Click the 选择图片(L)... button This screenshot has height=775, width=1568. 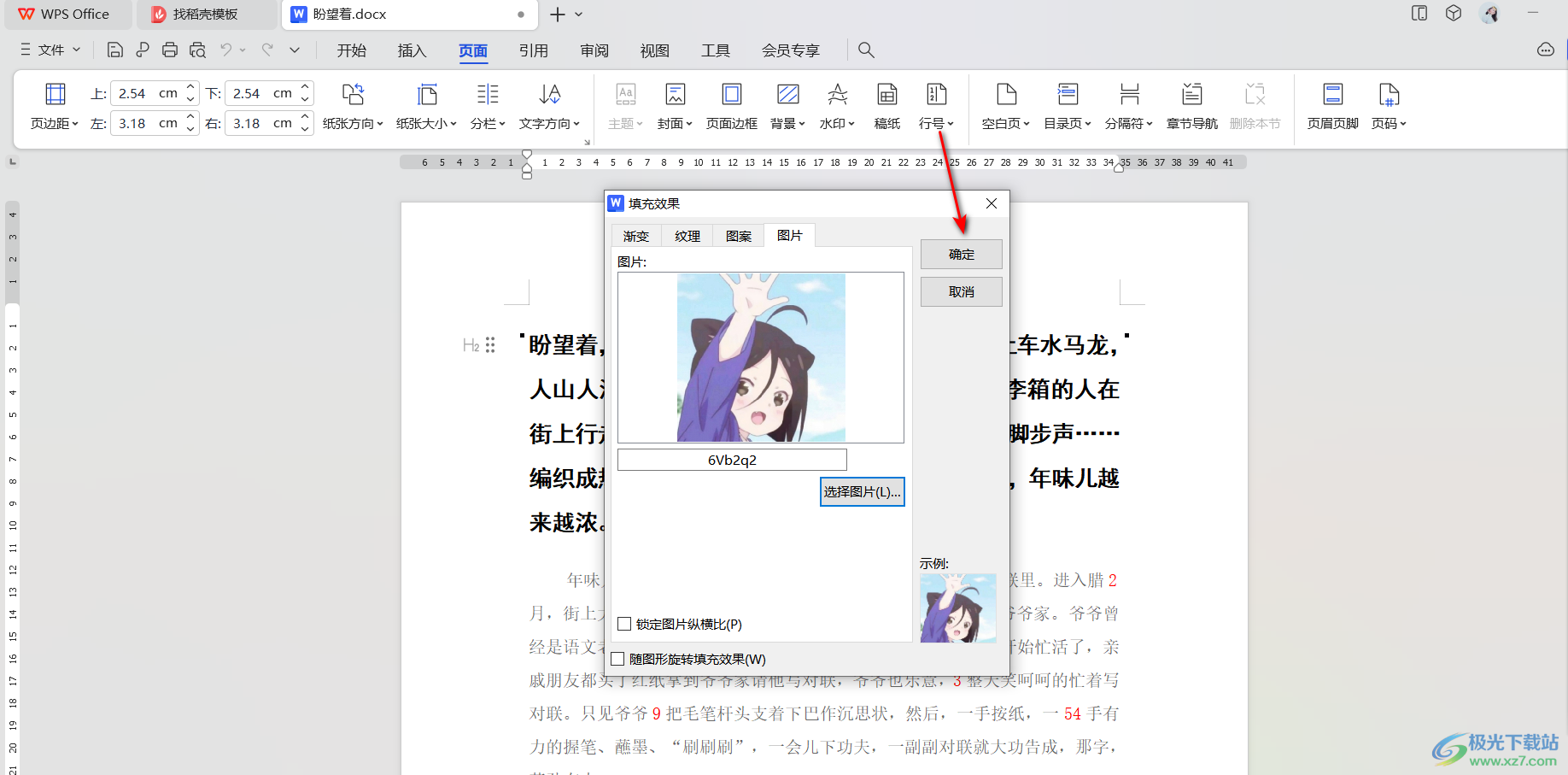click(x=862, y=491)
